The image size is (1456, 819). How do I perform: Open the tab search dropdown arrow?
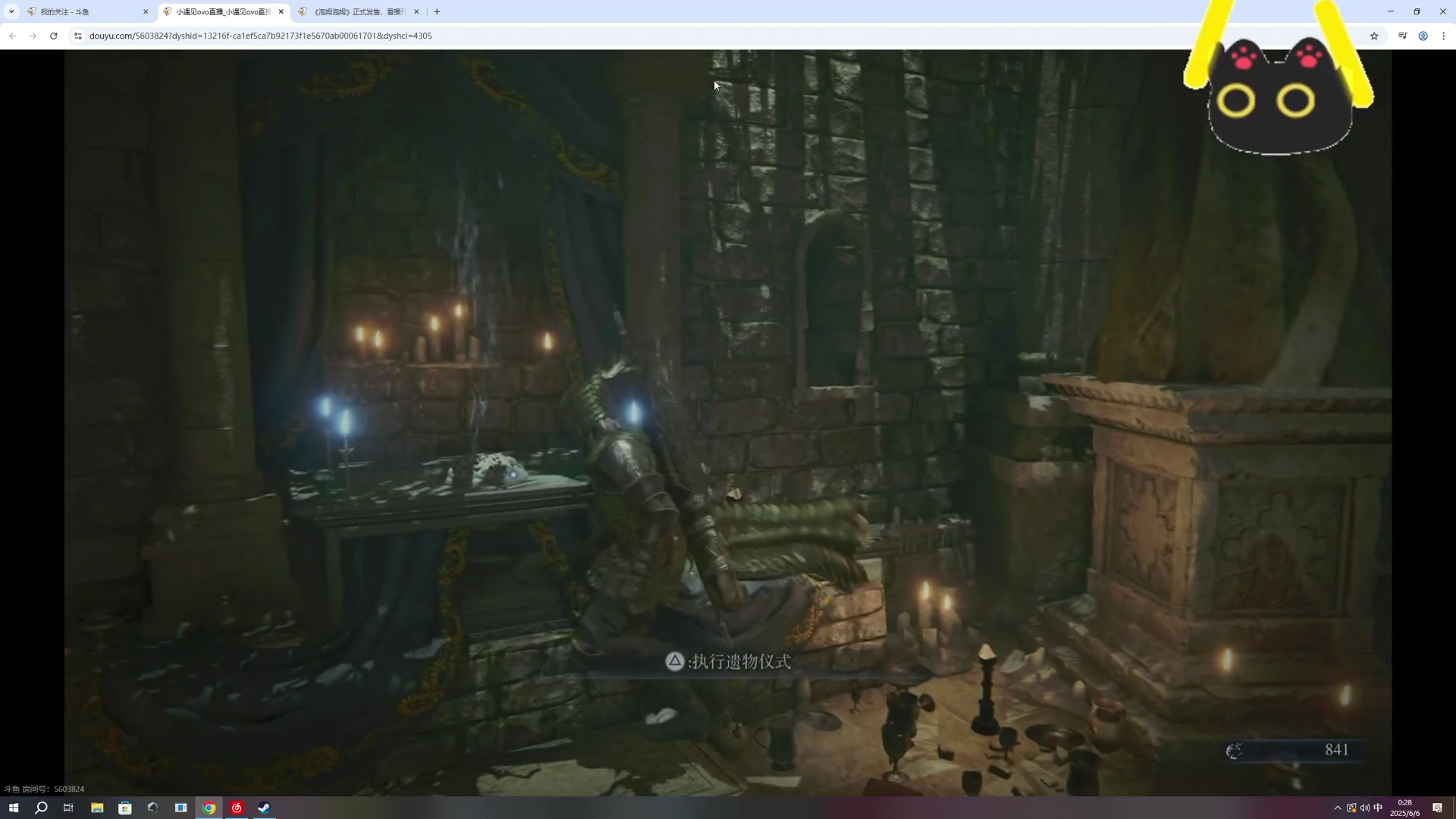pyautogui.click(x=11, y=11)
